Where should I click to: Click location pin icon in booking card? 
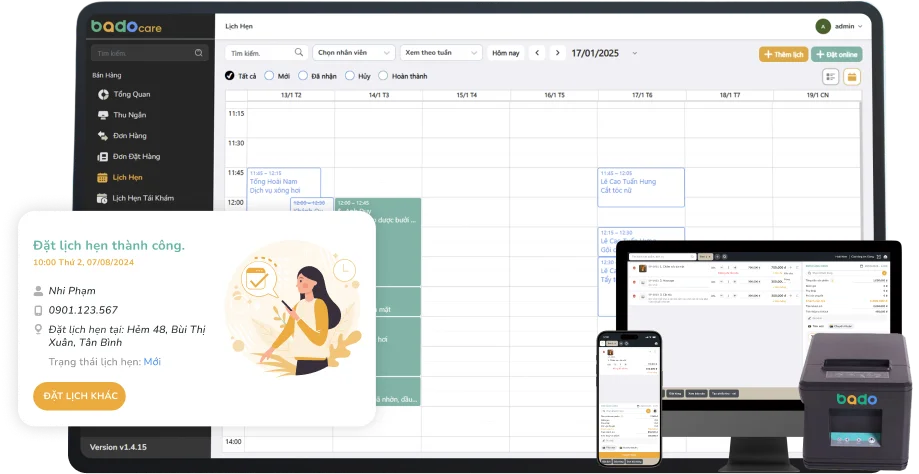38,329
